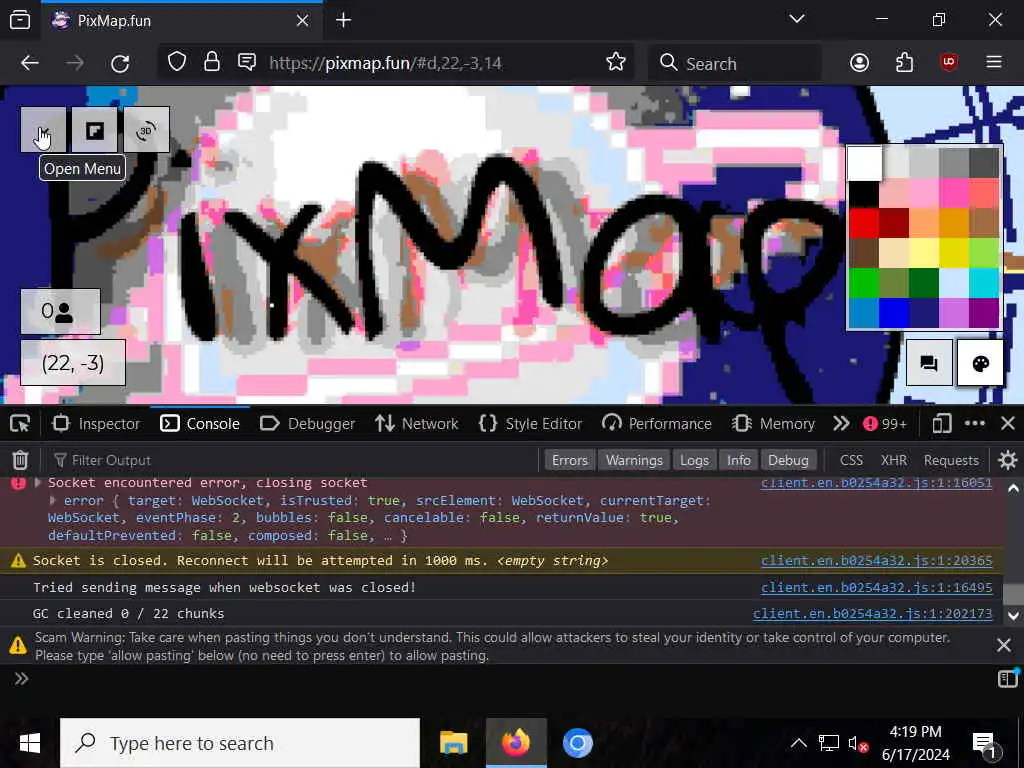Select the PixMap.fun tab
The image size is (1024, 768).
(182, 21)
